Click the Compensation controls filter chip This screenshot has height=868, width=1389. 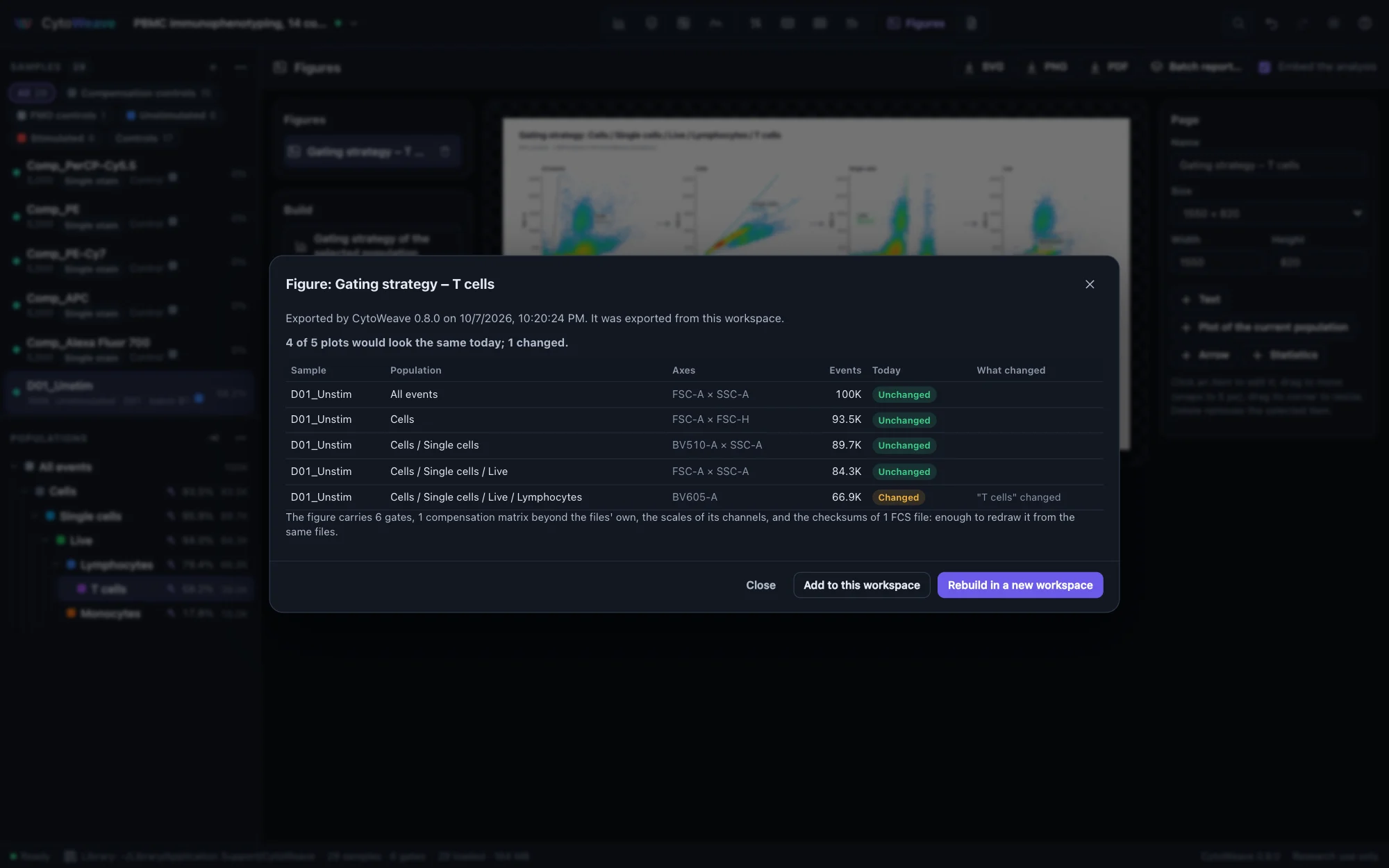pos(139,92)
